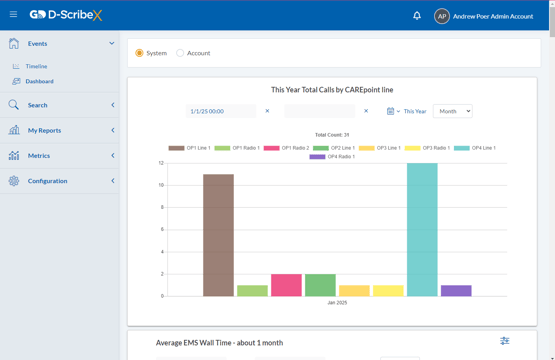555x360 pixels.
Task: Click the vertical page scrollbar thumb
Action: (x=552, y=21)
